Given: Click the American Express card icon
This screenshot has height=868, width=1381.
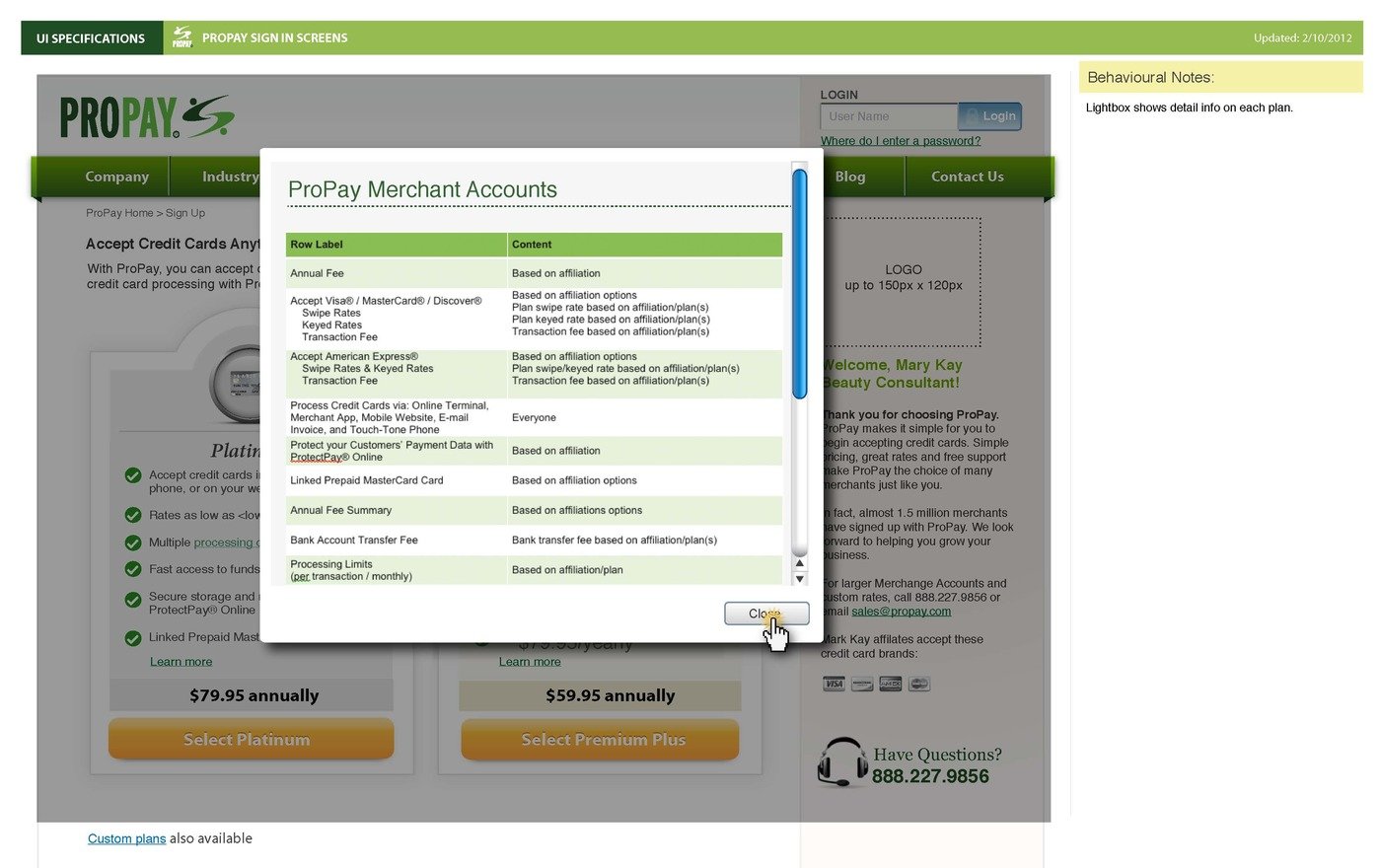Looking at the screenshot, I should coord(890,684).
